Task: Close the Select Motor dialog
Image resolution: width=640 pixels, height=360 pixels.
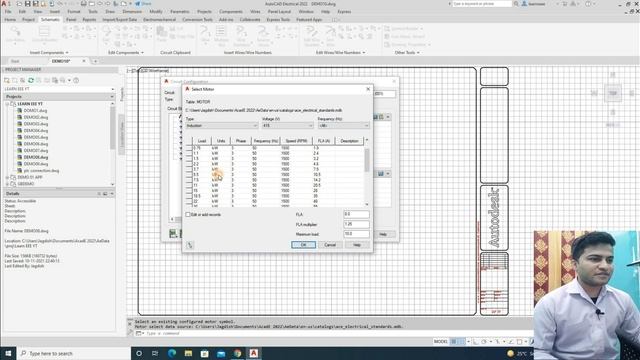Action: click(368, 89)
